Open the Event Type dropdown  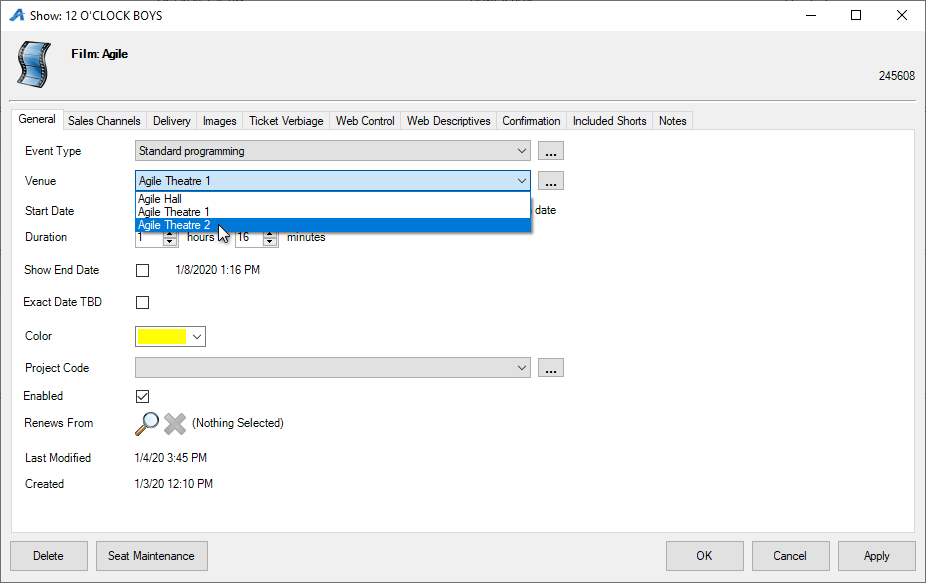click(332, 151)
